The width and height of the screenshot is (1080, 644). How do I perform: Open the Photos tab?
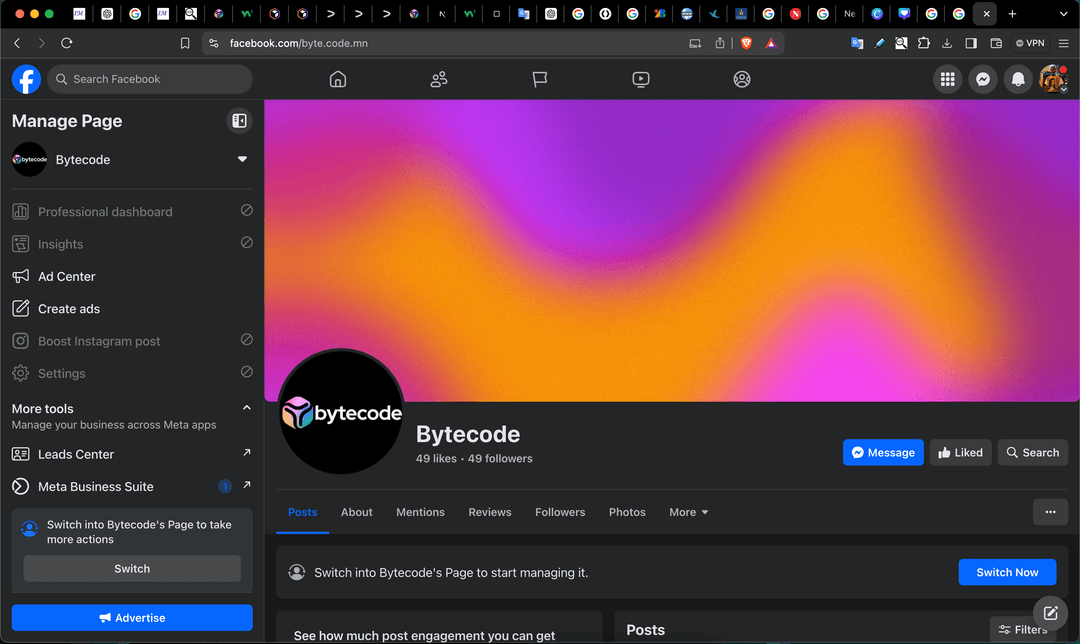[627, 512]
